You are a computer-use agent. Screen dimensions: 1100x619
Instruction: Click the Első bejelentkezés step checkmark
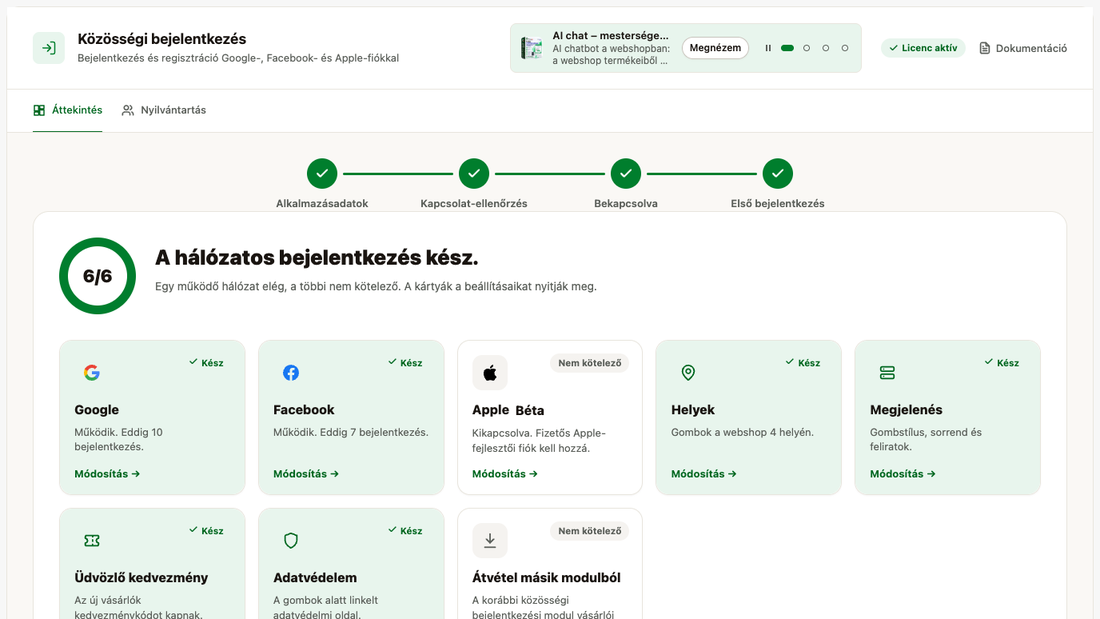point(778,173)
